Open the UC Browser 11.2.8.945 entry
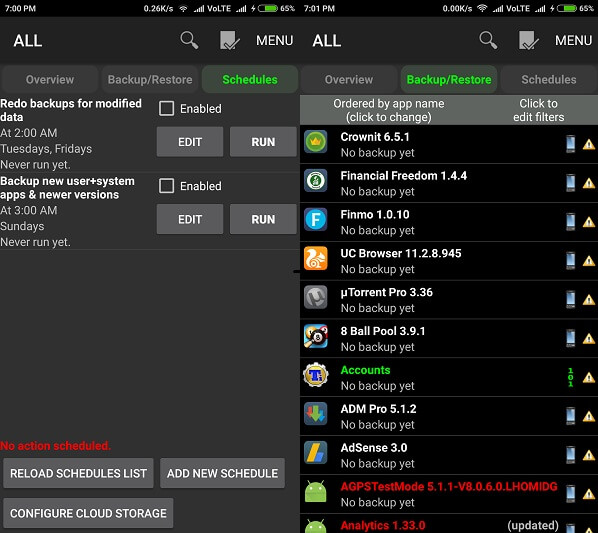 click(x=449, y=261)
